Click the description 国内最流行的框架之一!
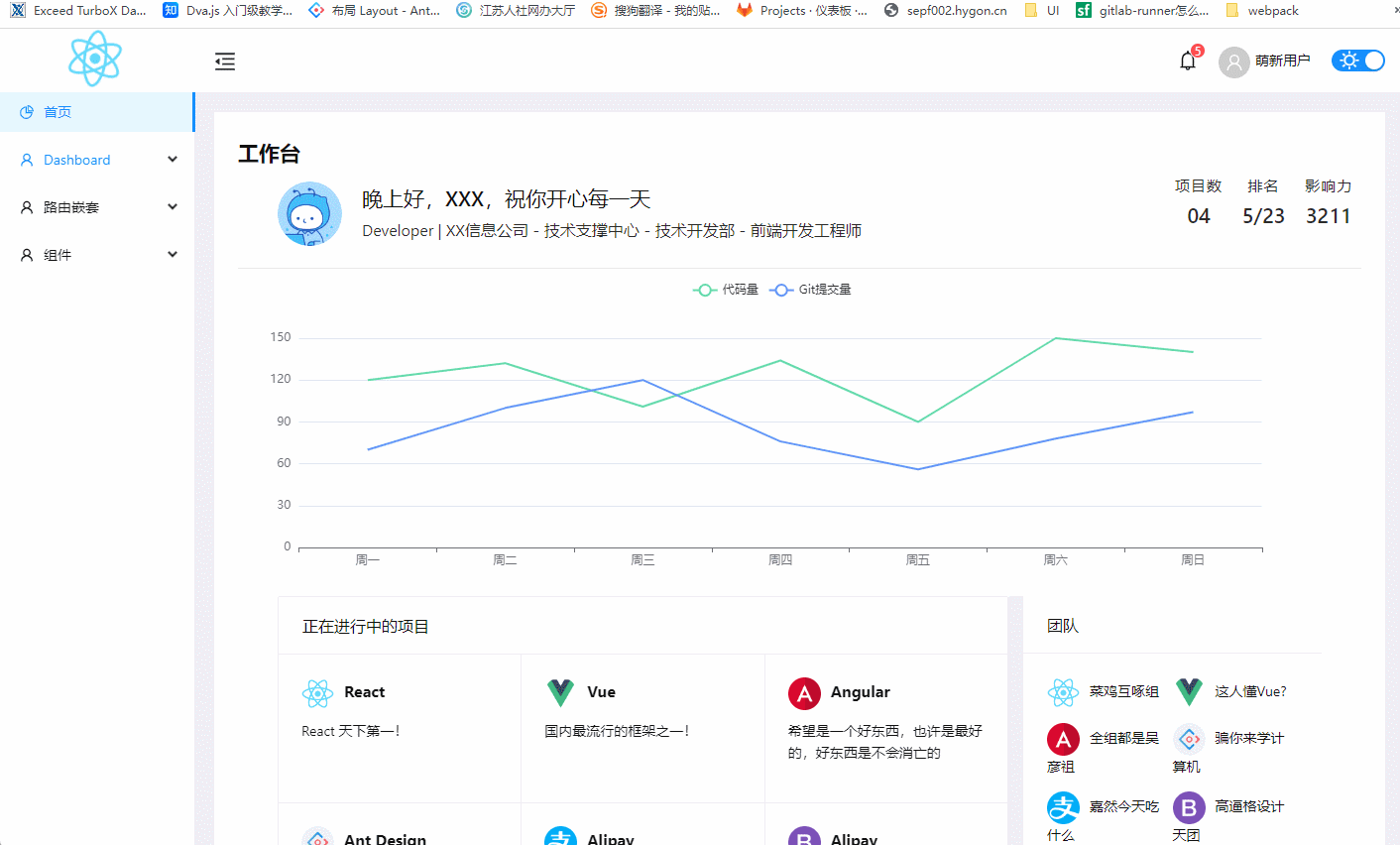This screenshot has width=1400, height=845. (x=617, y=731)
